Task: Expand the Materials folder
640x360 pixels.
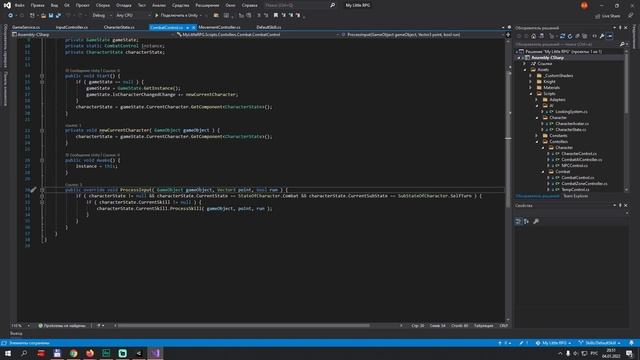Action: 531,88
